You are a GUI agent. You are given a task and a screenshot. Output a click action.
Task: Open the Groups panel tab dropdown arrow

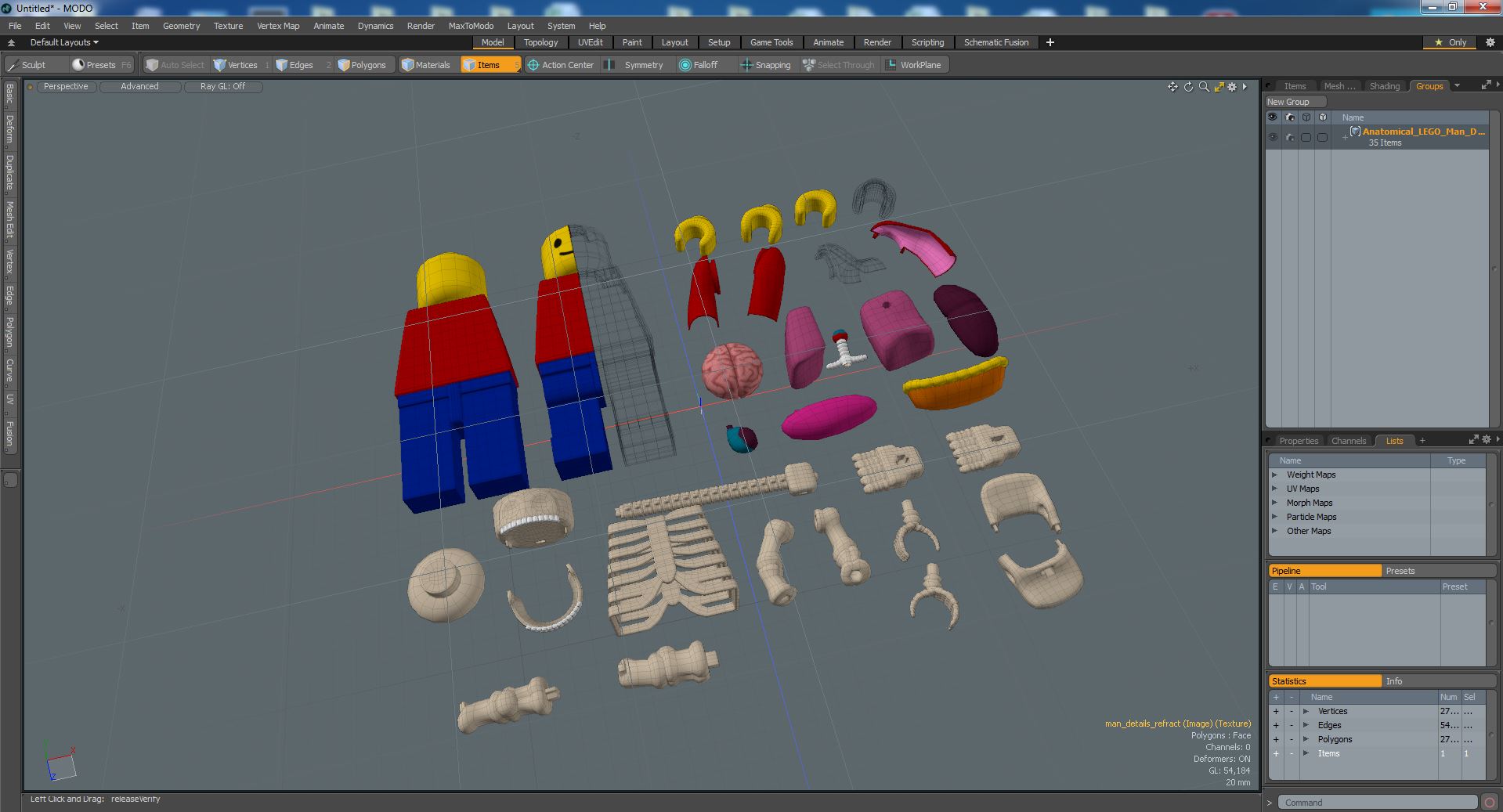pos(1457,85)
